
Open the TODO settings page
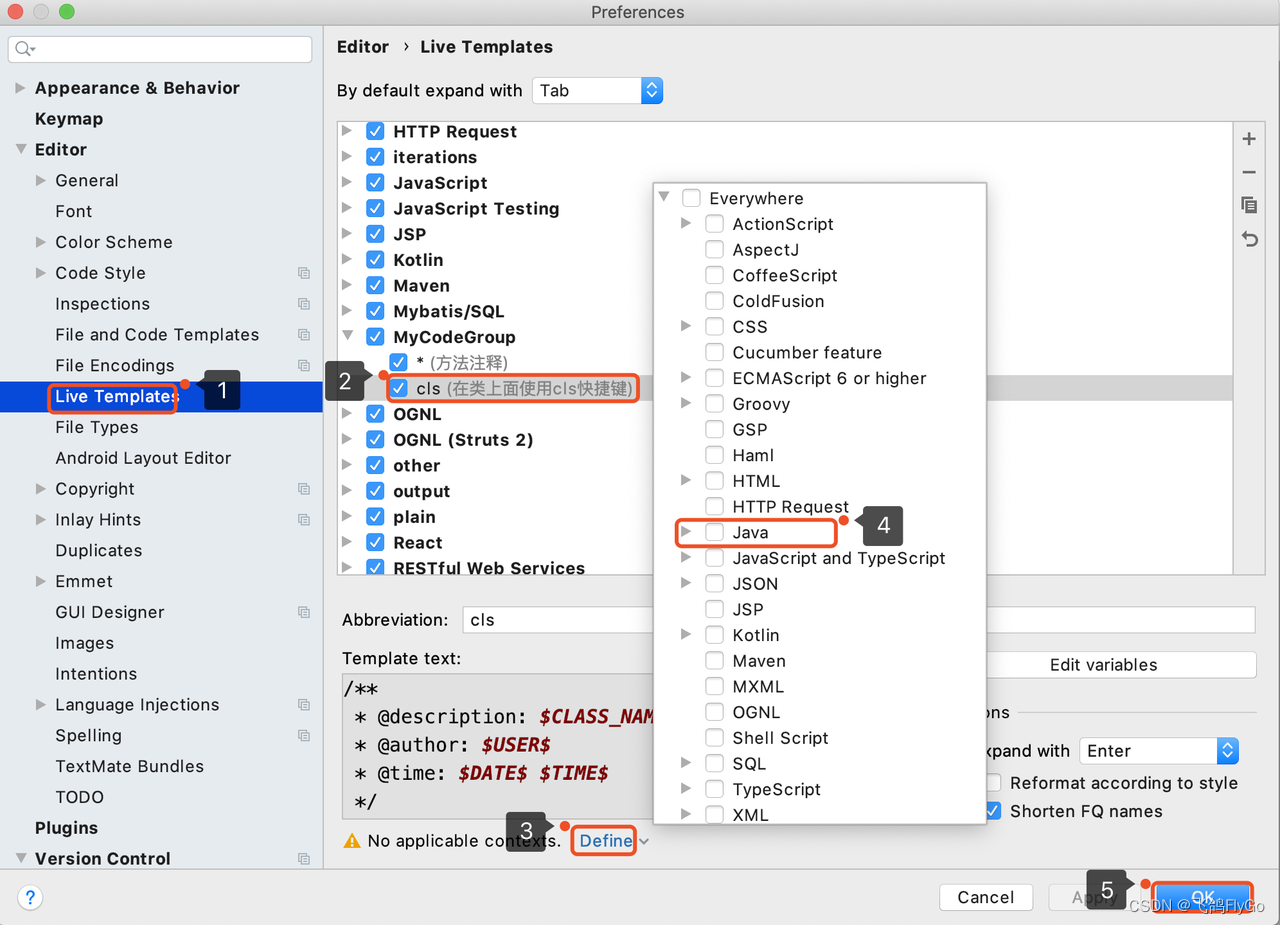(x=80, y=797)
